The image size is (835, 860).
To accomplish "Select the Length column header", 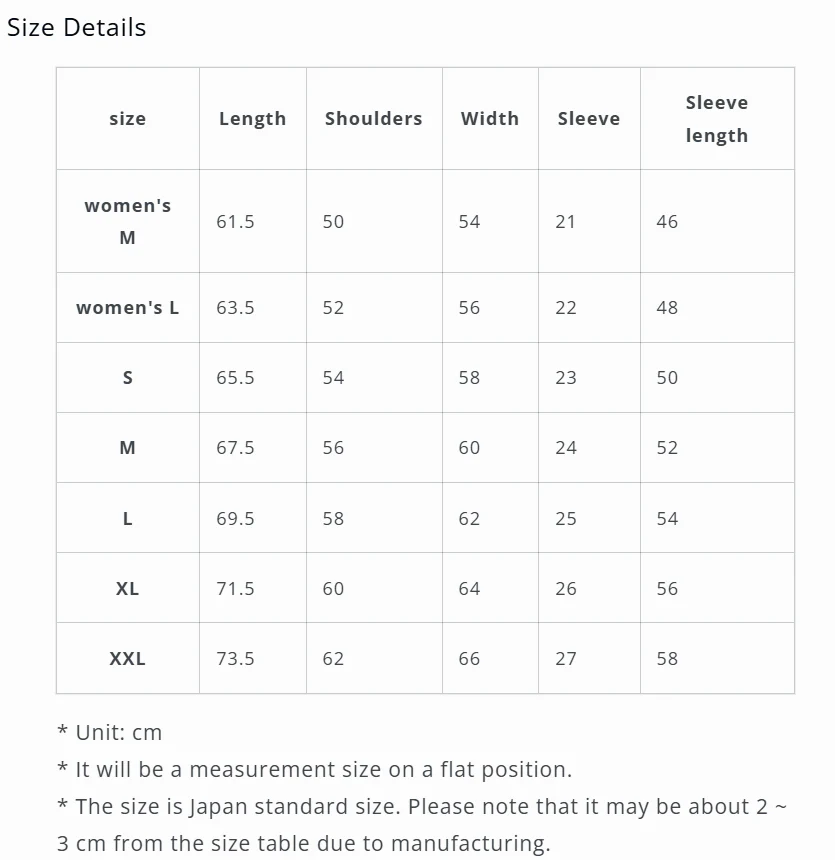I will (252, 119).
